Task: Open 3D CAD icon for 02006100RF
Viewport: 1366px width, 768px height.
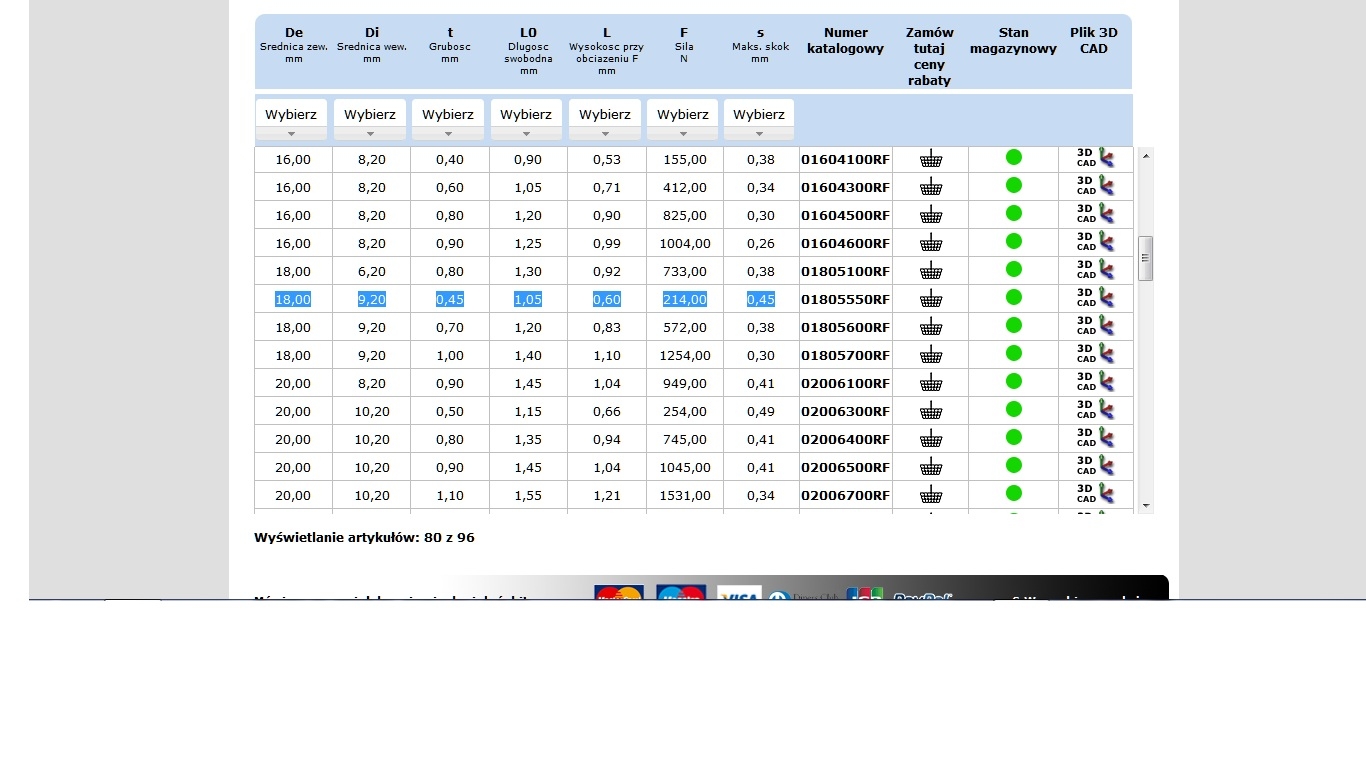Action: coord(1095,382)
